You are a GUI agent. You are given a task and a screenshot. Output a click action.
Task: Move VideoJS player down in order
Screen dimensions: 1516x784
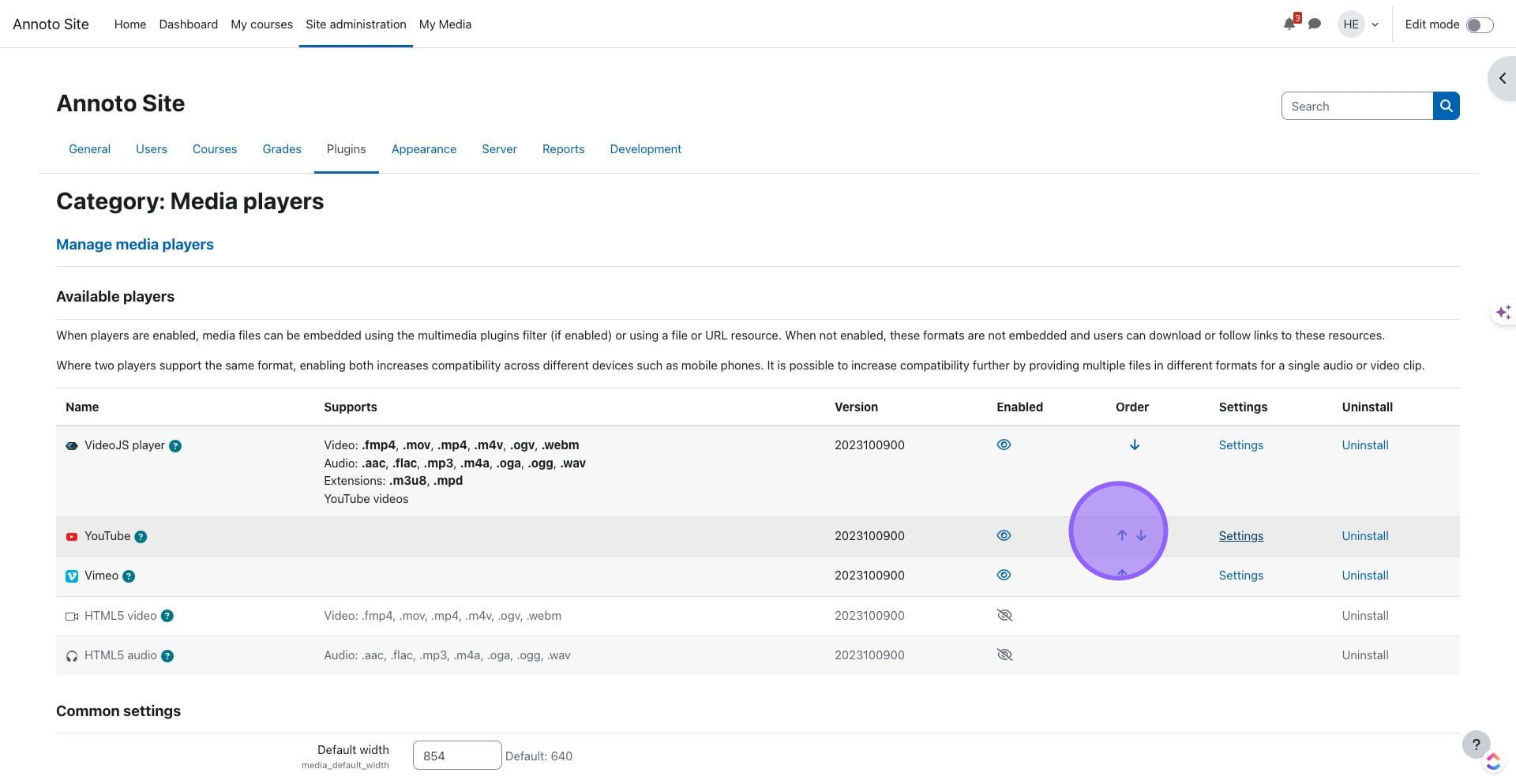point(1134,445)
